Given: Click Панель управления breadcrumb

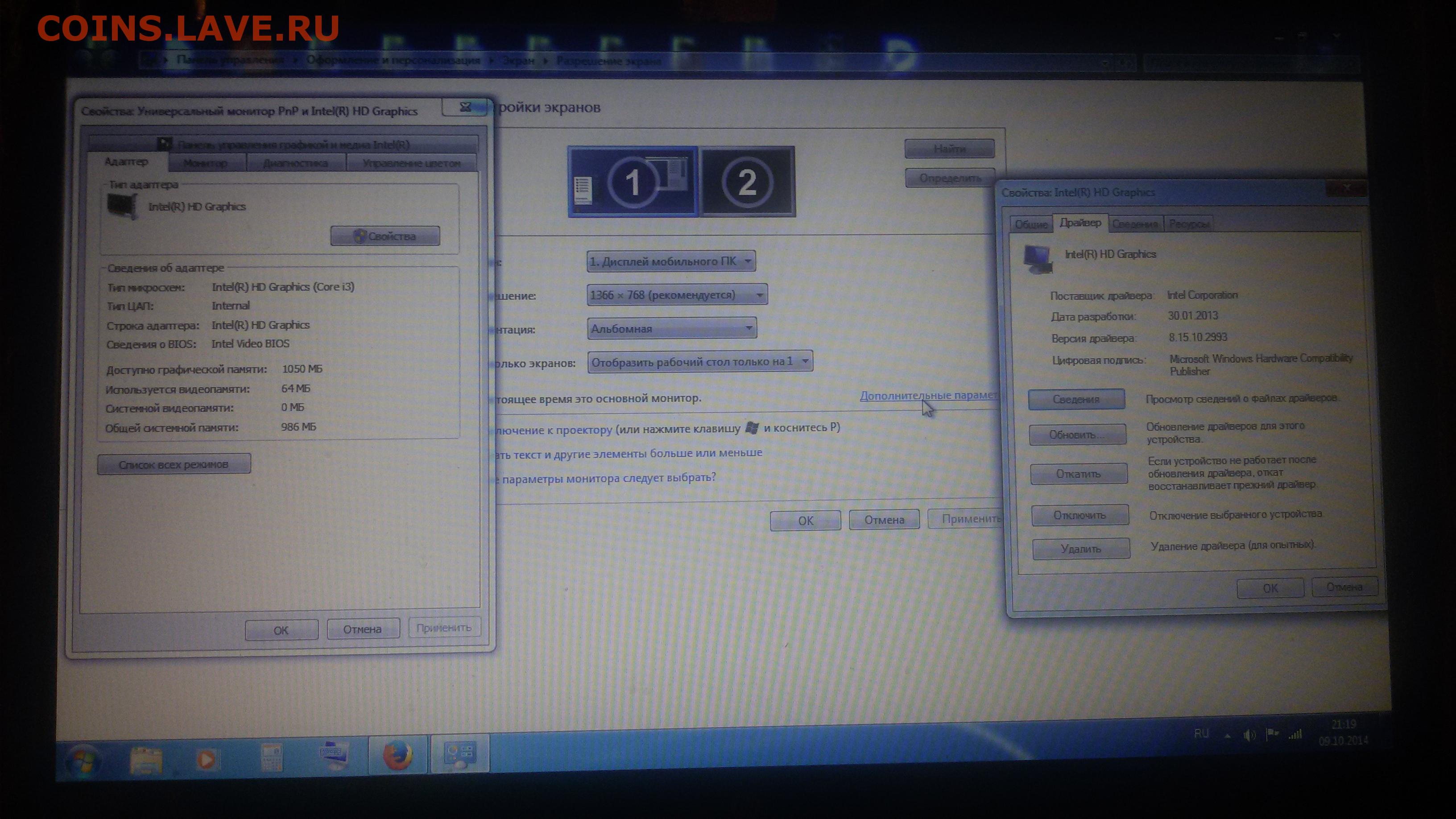Looking at the screenshot, I should [229, 60].
